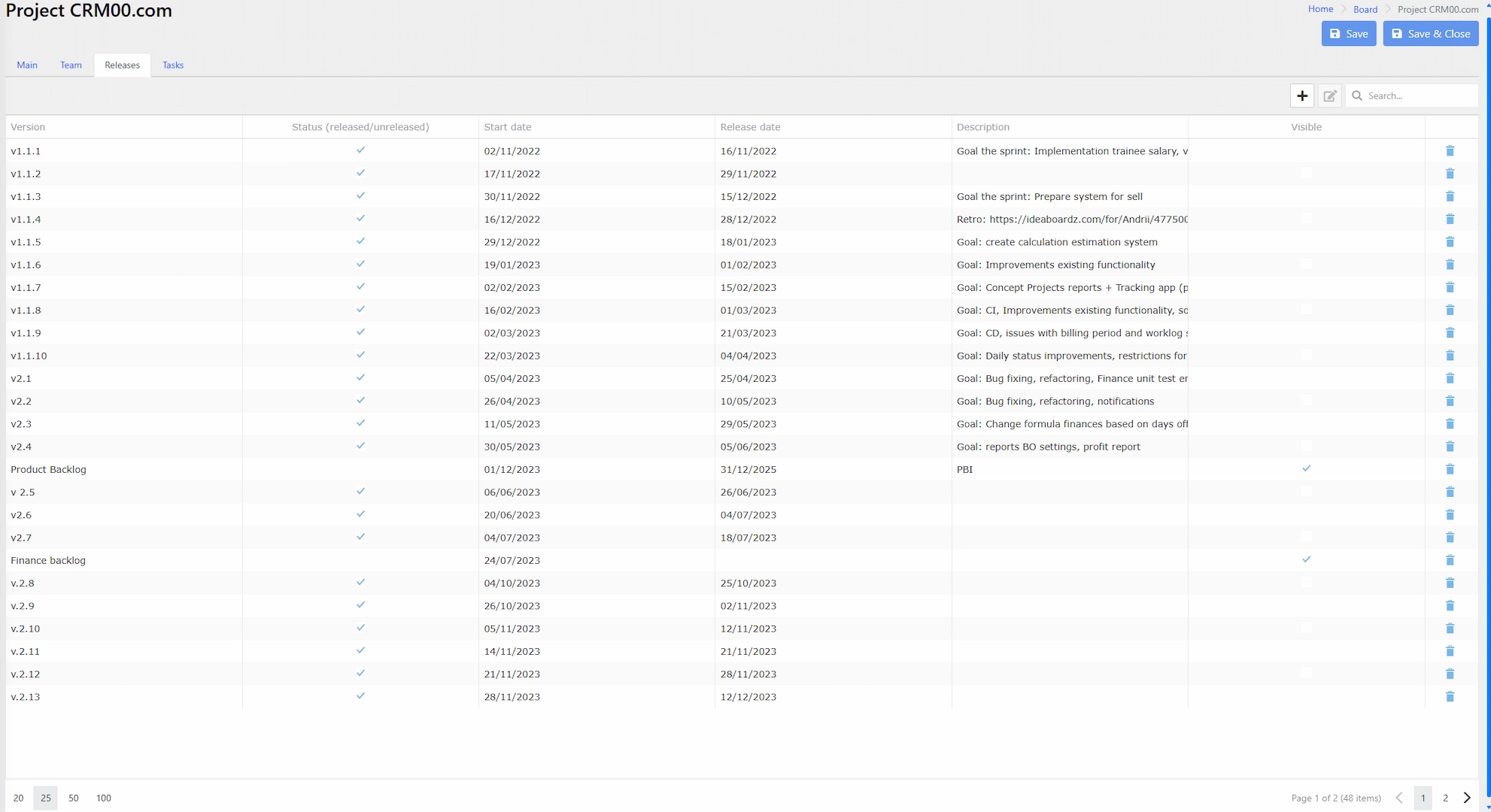Image resolution: width=1491 pixels, height=812 pixels.
Task: Set page size to 25
Action: click(46, 798)
